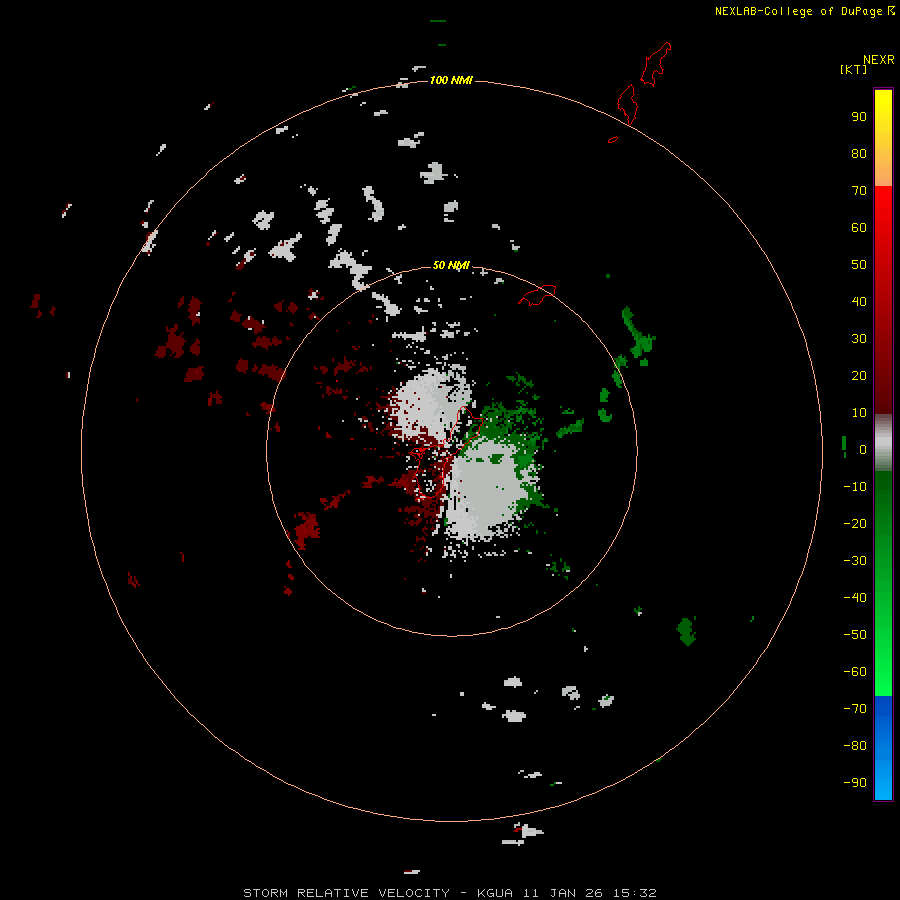
Task: Click the 50 value on velocity scale
Action: [859, 265]
